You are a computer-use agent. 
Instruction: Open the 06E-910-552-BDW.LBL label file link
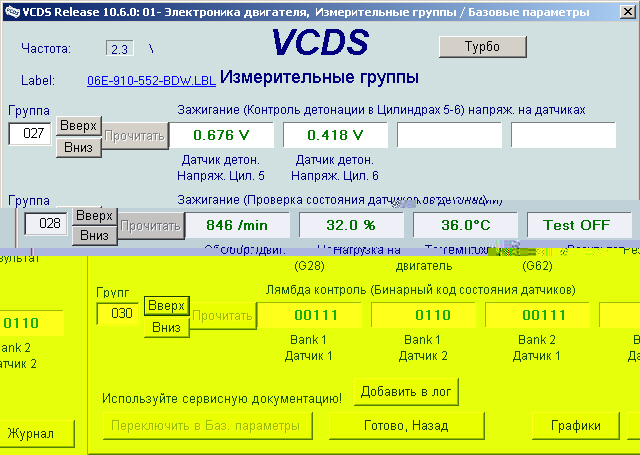point(151,80)
